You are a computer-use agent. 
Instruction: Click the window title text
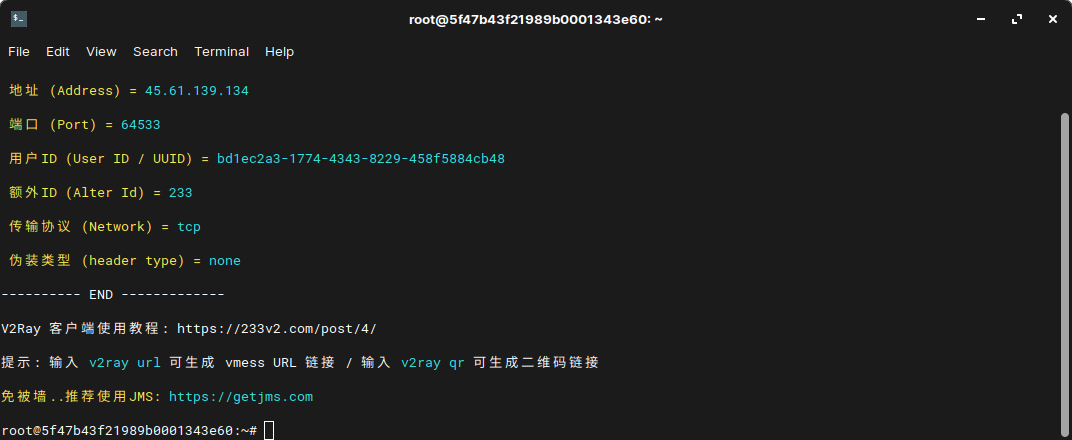[535, 19]
